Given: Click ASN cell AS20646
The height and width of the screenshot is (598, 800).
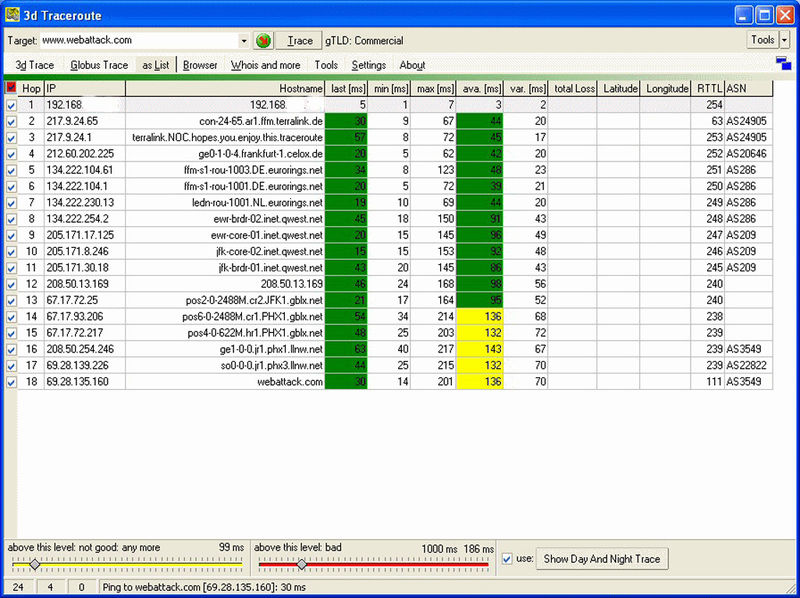Looking at the screenshot, I should tap(746, 154).
